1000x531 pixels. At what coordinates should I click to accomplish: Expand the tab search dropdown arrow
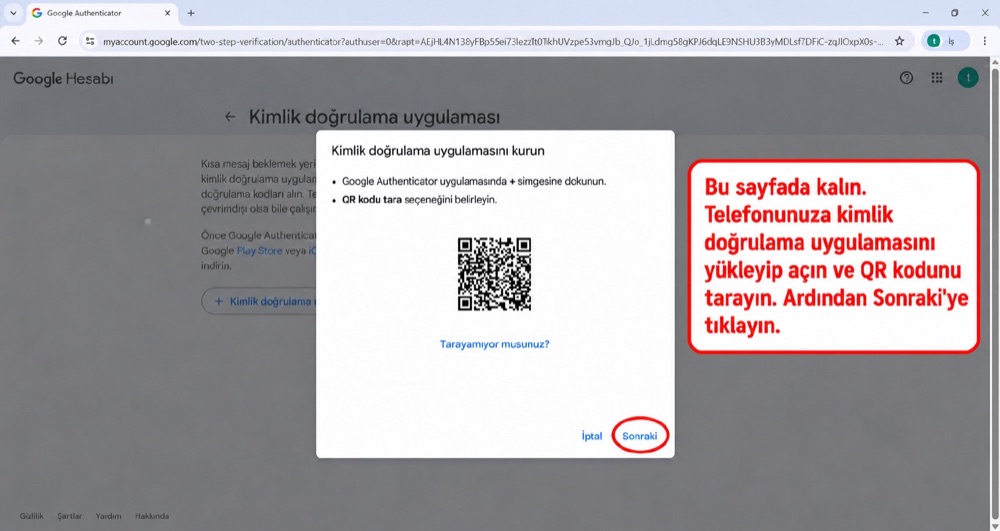(13, 13)
